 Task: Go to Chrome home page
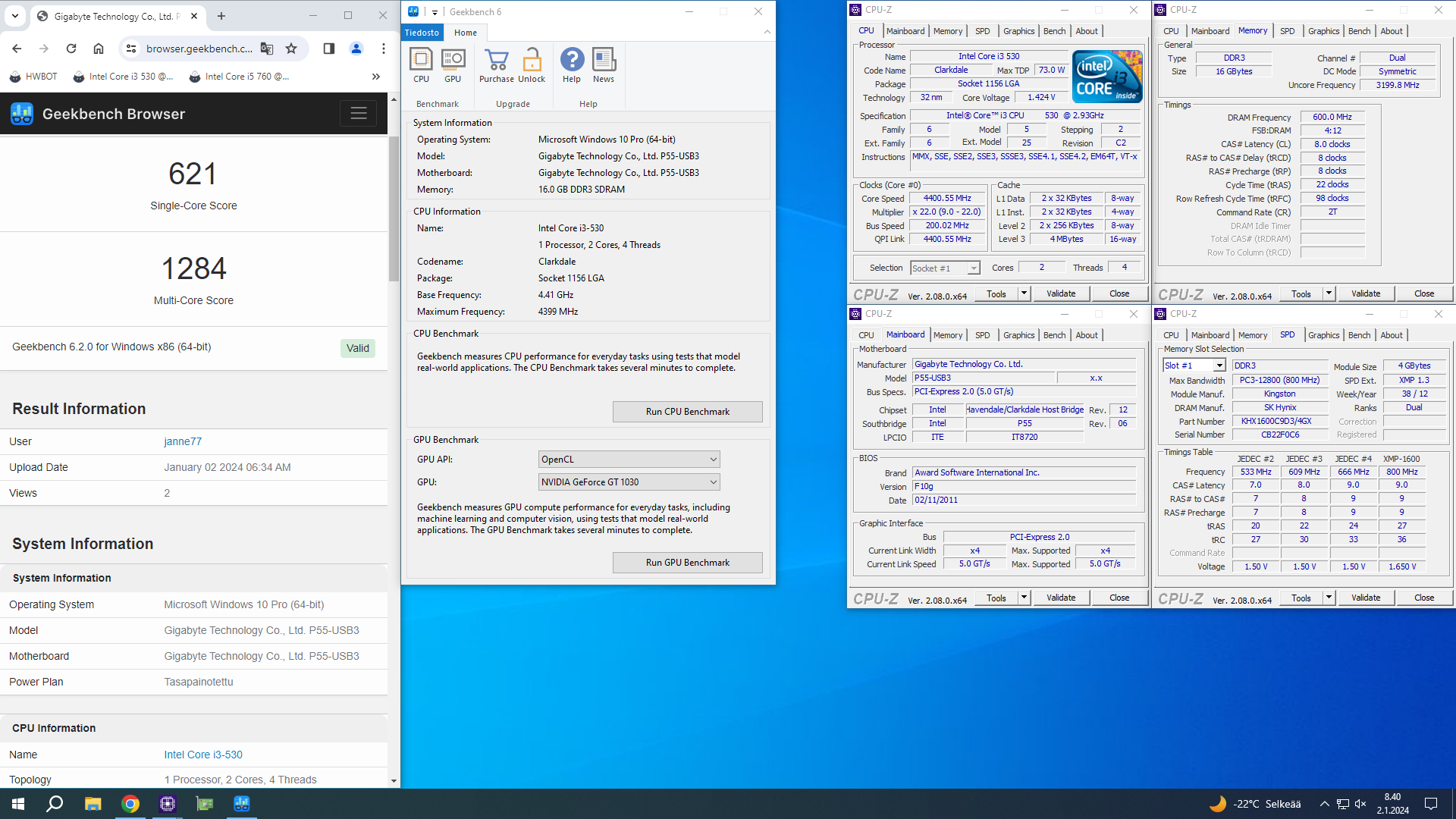[99, 49]
